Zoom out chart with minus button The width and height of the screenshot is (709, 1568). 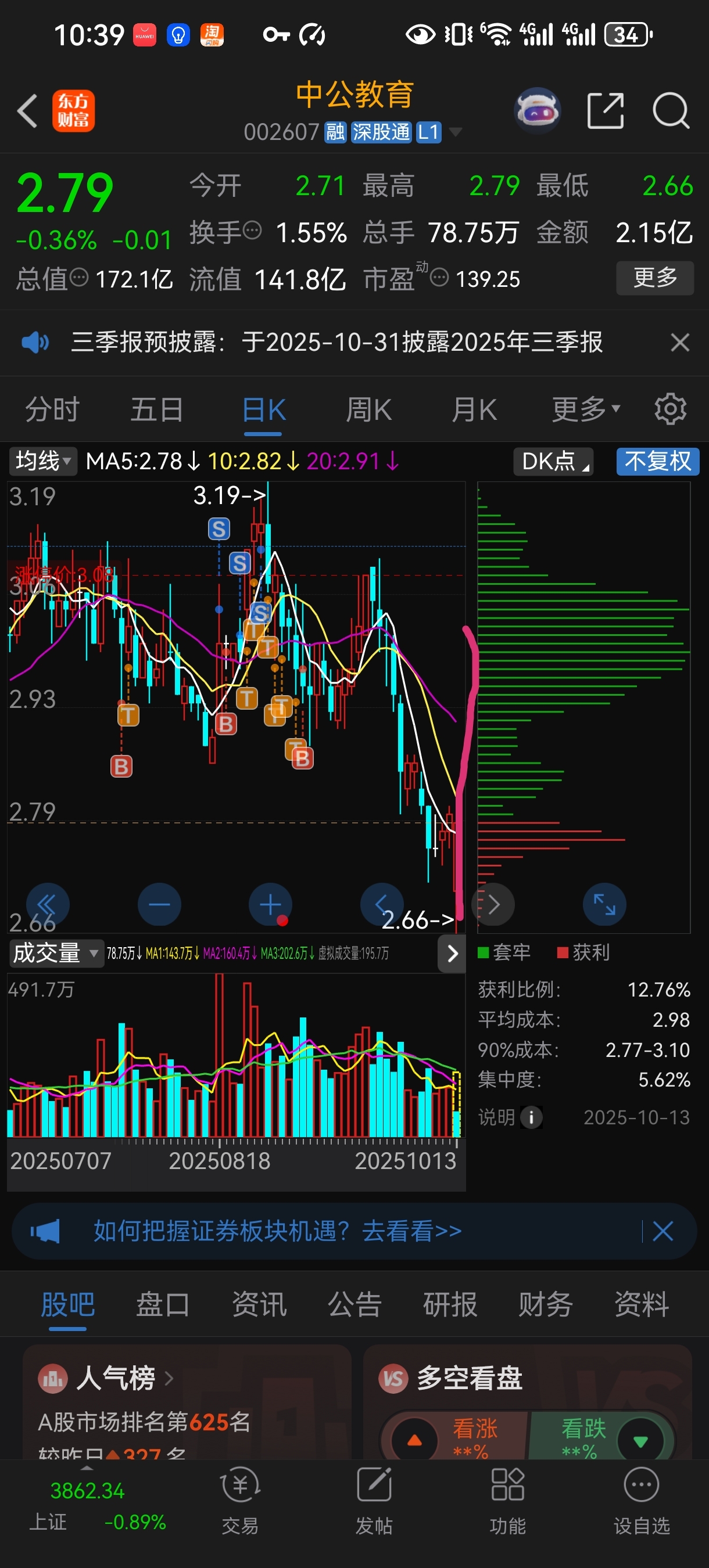click(159, 905)
